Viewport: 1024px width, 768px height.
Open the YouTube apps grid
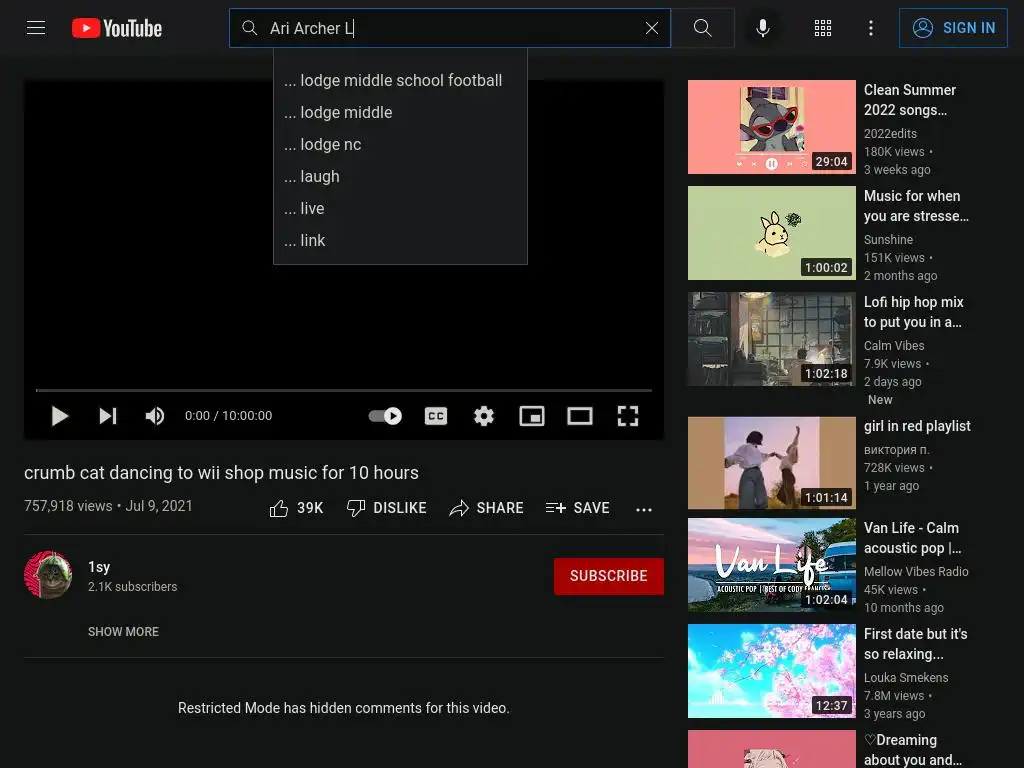pyautogui.click(x=823, y=28)
